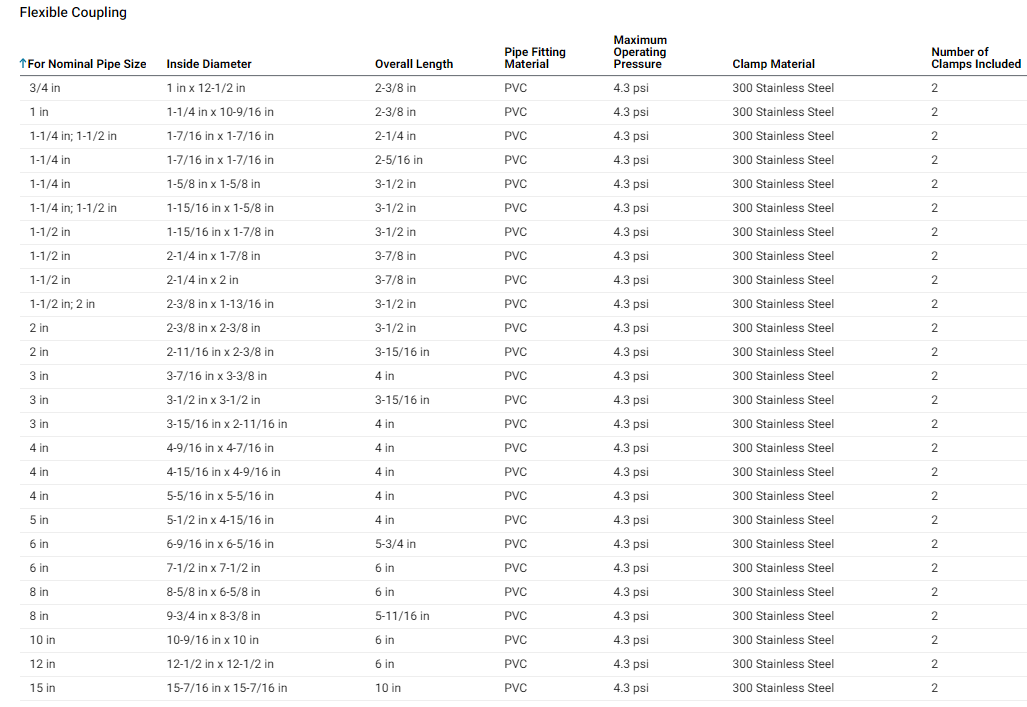
Task: Select the 15 in nominal pipe size row
Action: [42, 688]
